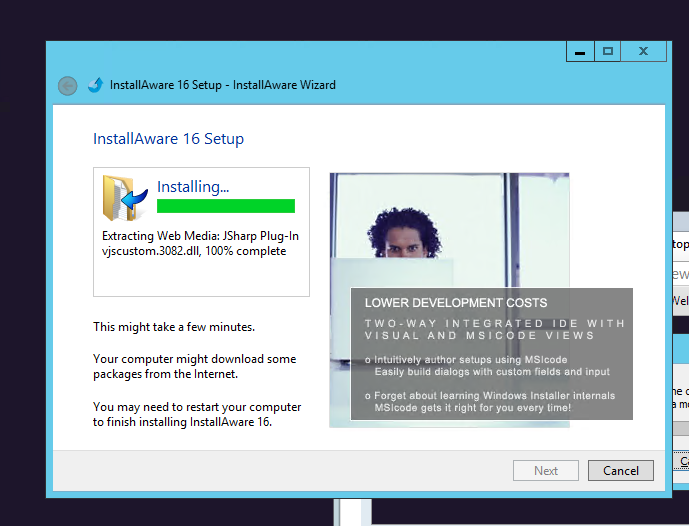The width and height of the screenshot is (689, 526).
Task: Click the Cancel button
Action: pyautogui.click(x=620, y=471)
